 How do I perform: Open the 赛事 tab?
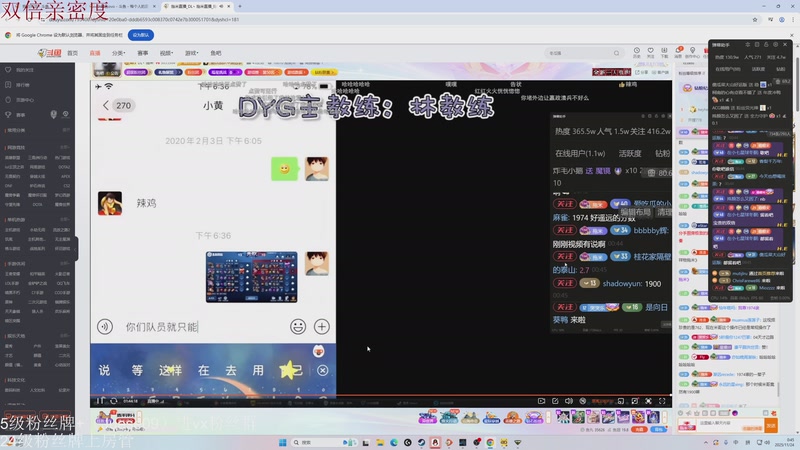coord(143,53)
